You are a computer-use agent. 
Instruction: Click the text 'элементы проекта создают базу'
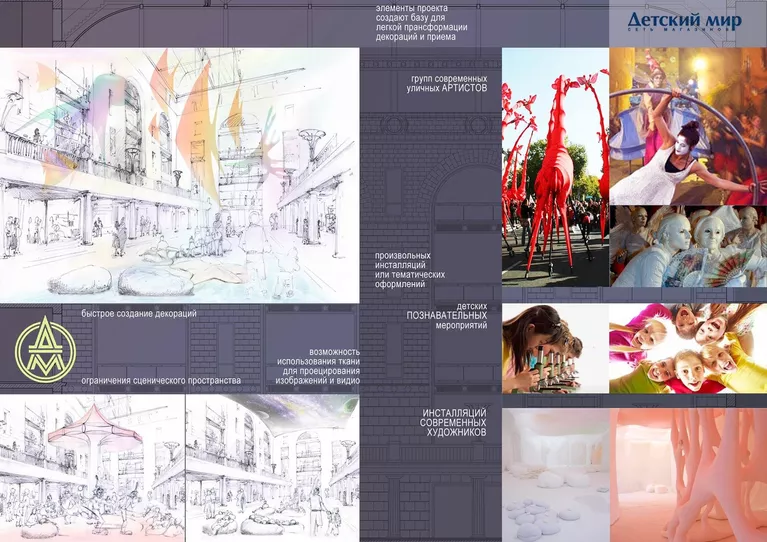point(410,13)
